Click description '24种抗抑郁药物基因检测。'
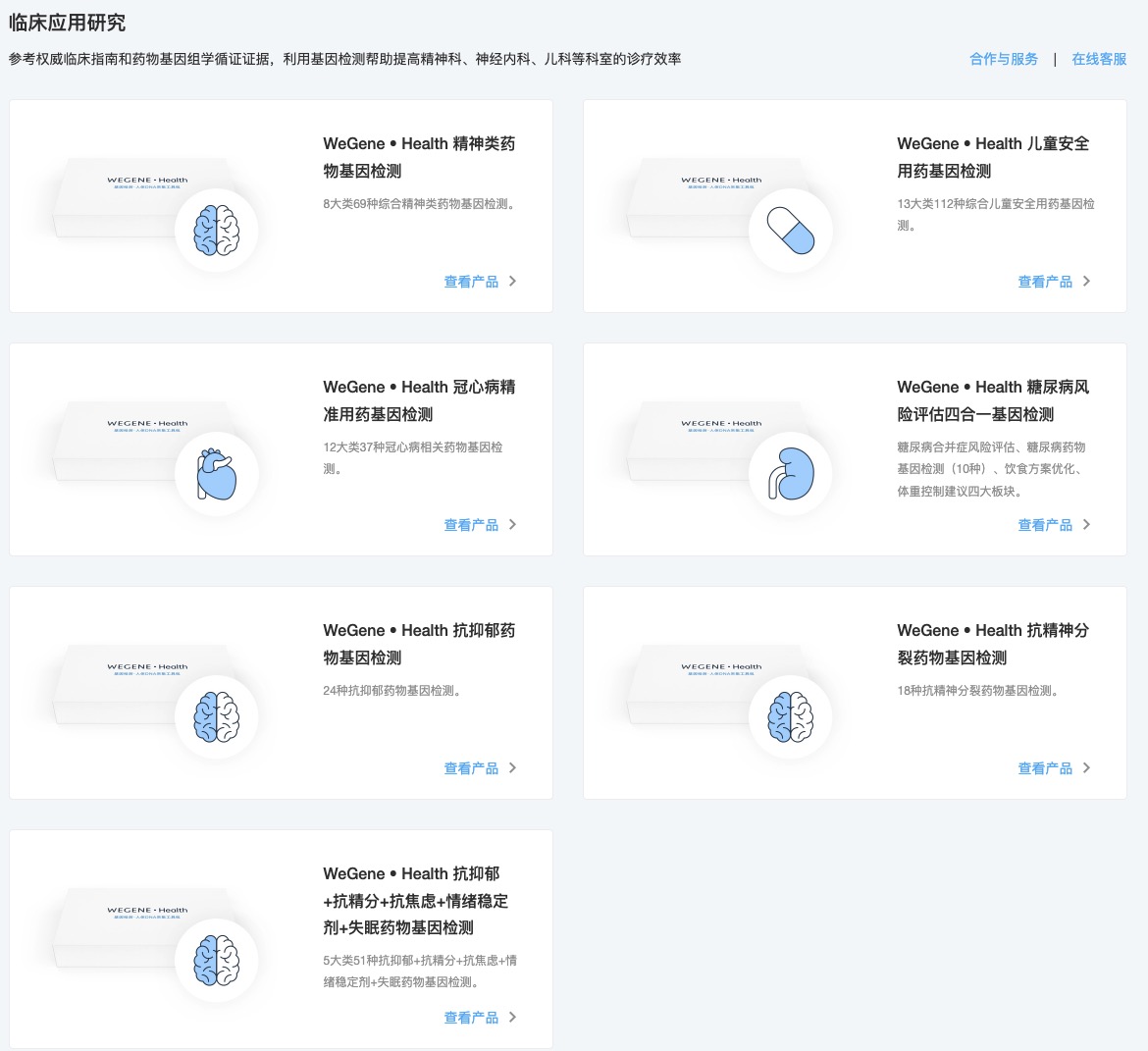This screenshot has height=1051, width=1148. [392, 691]
